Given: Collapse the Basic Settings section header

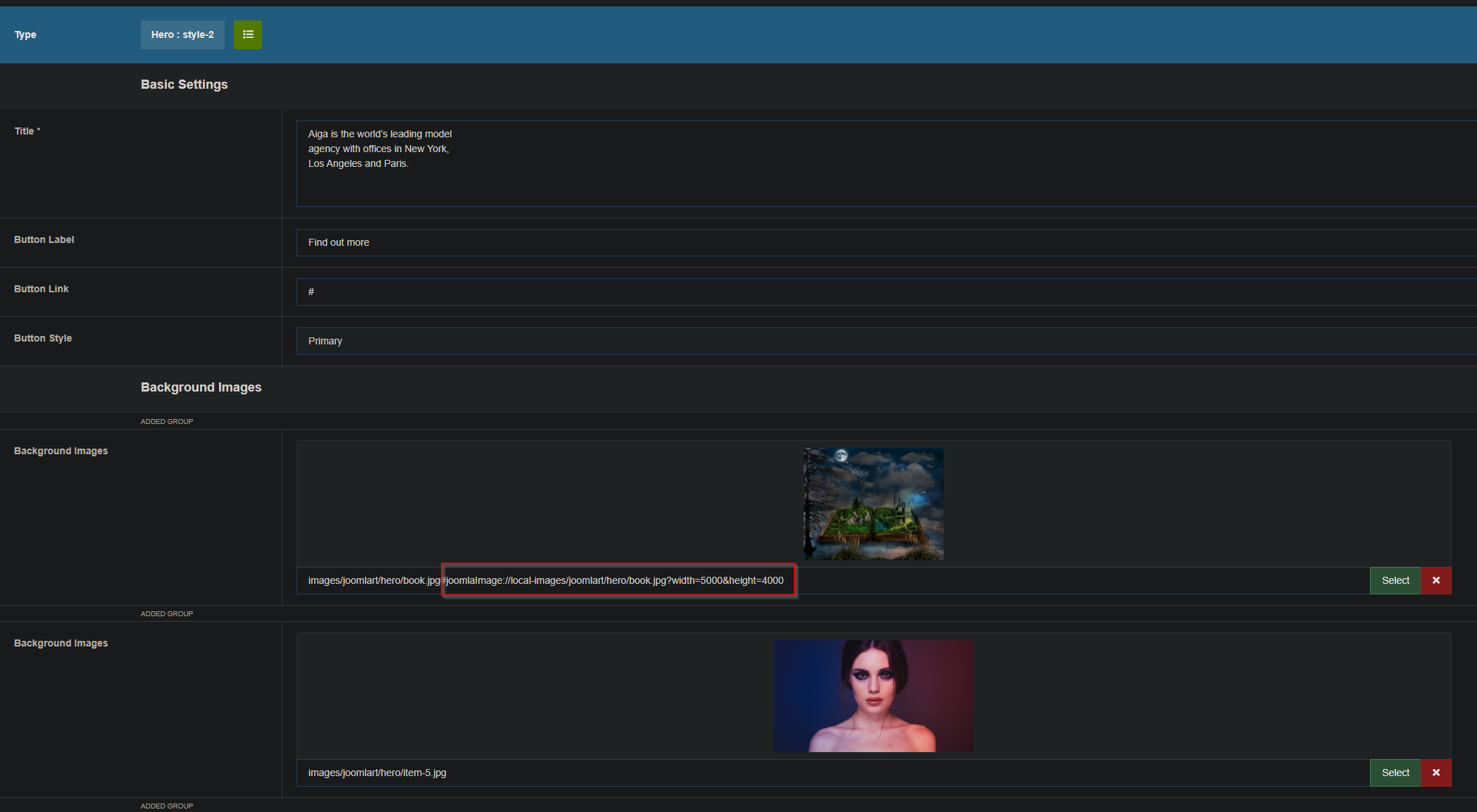Looking at the screenshot, I should (184, 85).
